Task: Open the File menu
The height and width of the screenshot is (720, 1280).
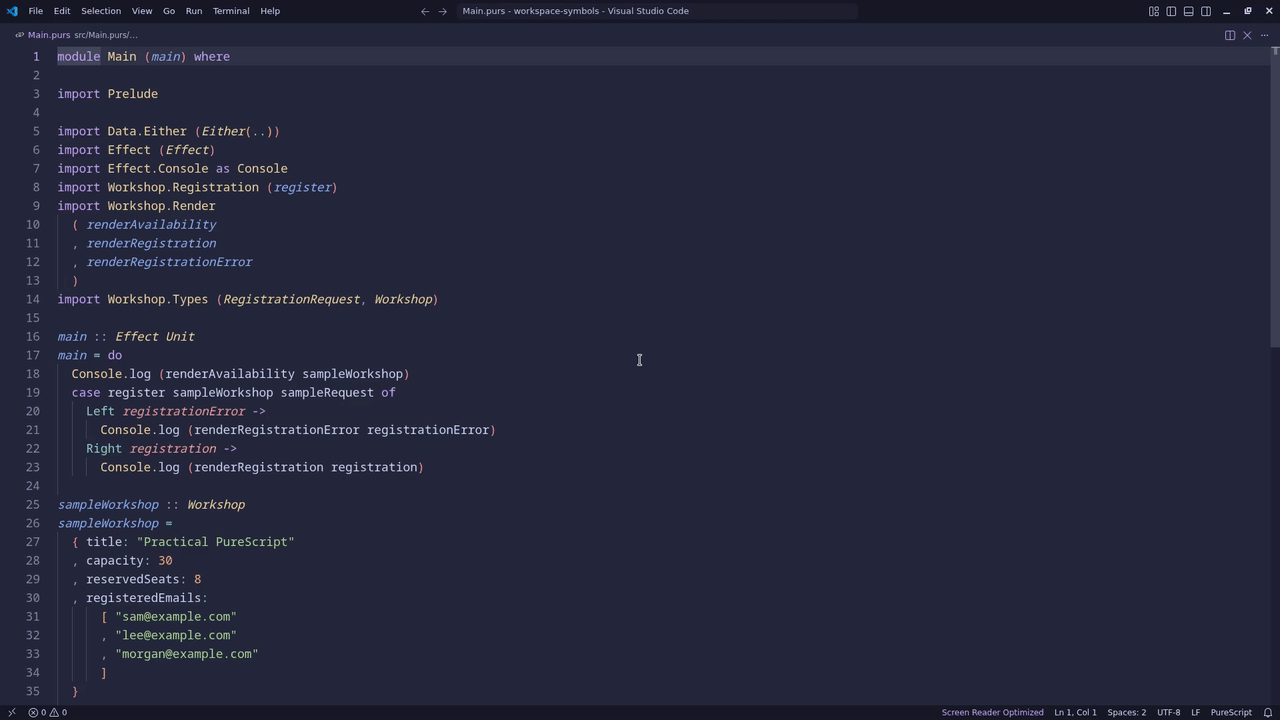Action: click(x=35, y=11)
